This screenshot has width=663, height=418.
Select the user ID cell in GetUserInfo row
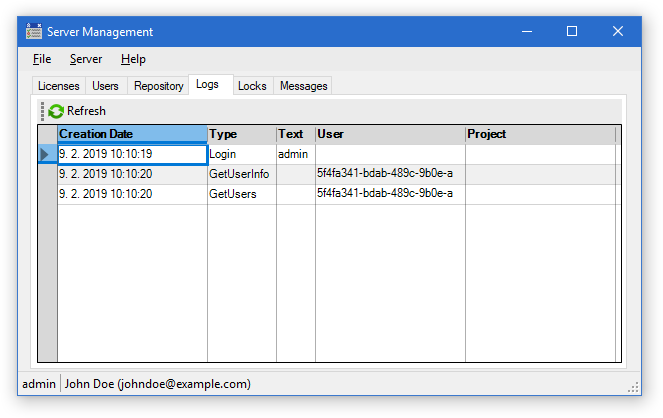(390, 174)
